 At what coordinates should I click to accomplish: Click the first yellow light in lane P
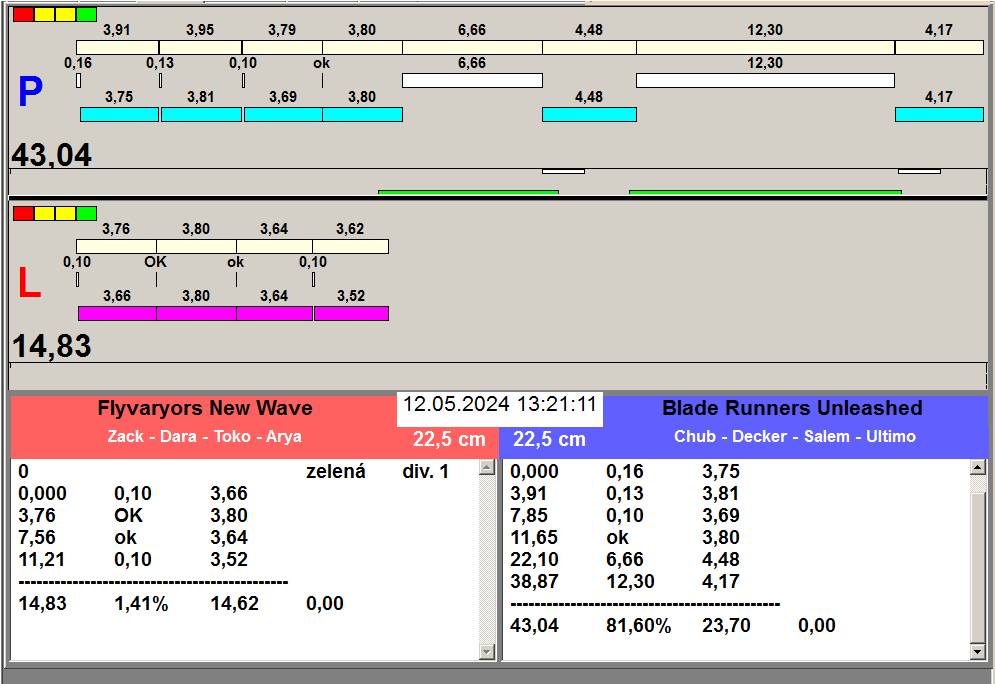coord(45,14)
